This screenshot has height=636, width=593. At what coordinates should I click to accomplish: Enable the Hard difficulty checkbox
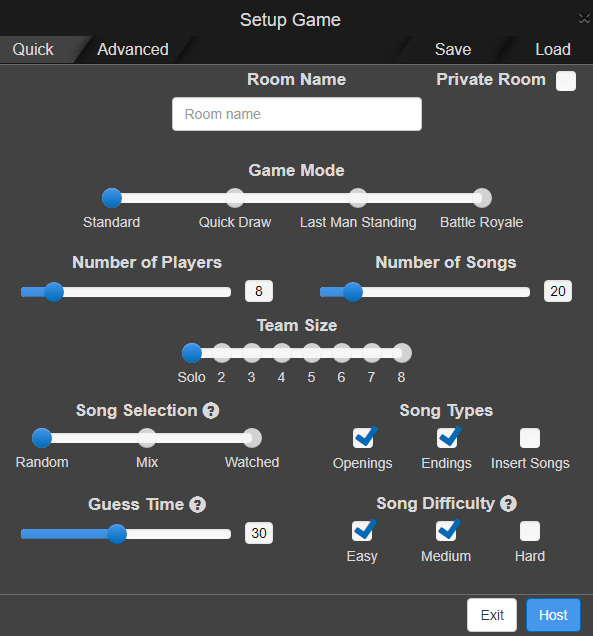(x=530, y=531)
